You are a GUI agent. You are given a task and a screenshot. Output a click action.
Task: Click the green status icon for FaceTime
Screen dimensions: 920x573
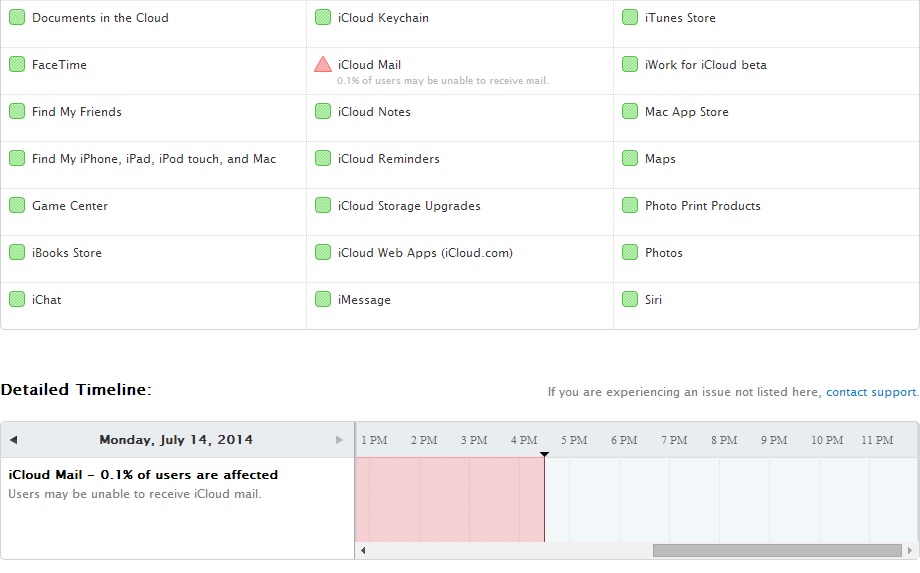pyautogui.click(x=17, y=65)
